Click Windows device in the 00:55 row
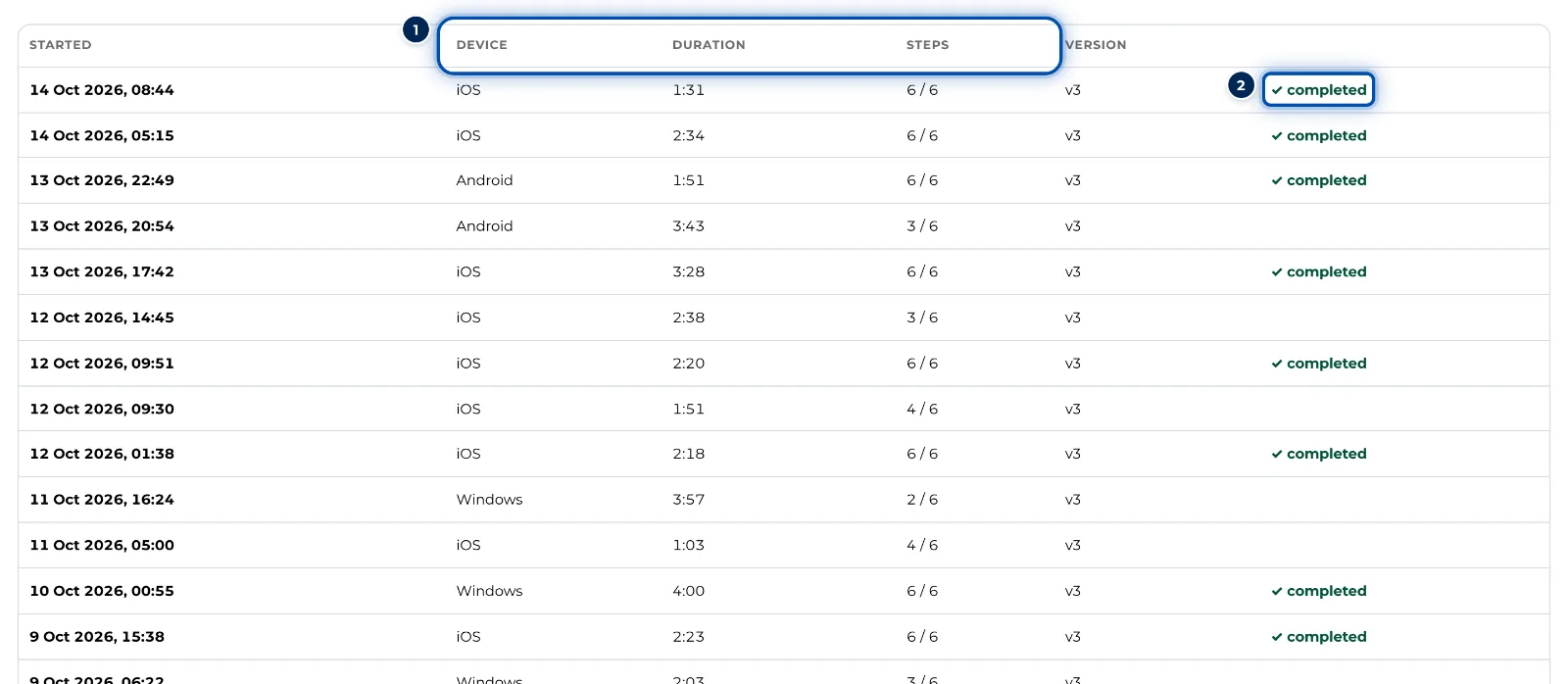The height and width of the screenshot is (684, 1568). click(x=489, y=591)
